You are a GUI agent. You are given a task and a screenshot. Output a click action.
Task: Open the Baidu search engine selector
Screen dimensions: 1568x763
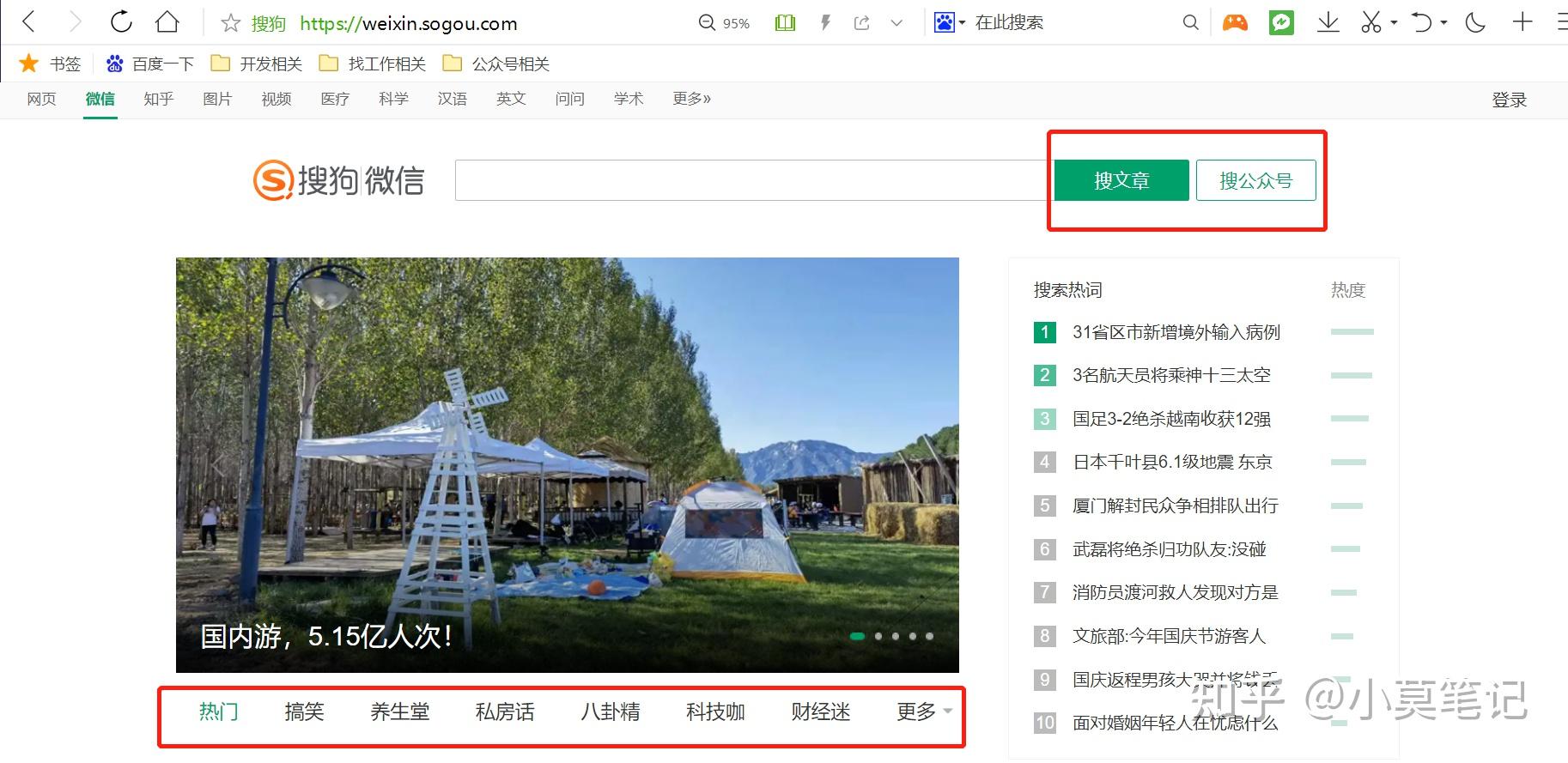pos(950,22)
